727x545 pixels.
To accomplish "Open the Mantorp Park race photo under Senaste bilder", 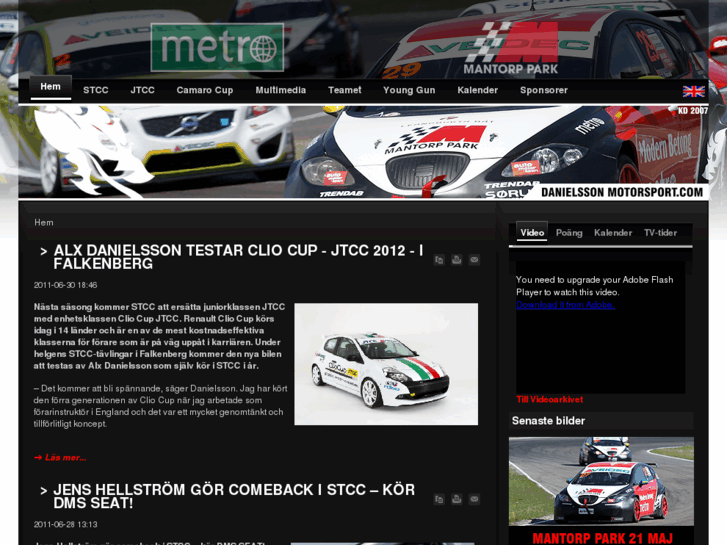I will (x=601, y=481).
